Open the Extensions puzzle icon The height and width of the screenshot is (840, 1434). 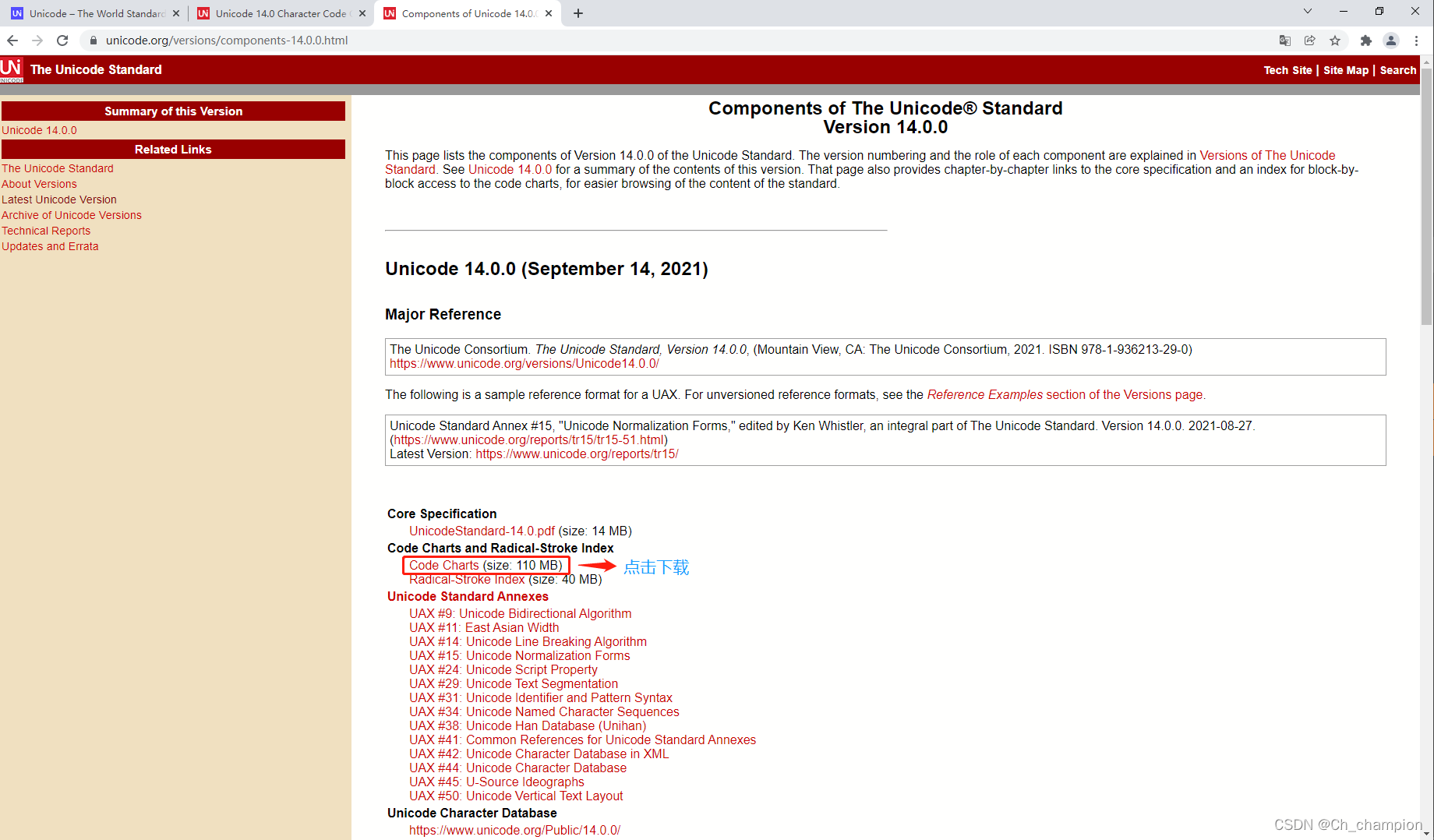click(x=1366, y=41)
